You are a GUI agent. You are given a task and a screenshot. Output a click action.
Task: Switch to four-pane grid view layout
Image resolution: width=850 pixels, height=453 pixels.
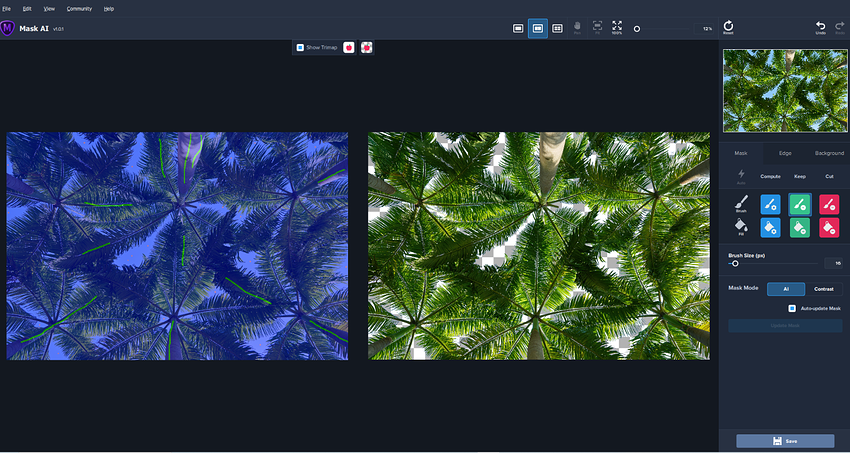coord(557,28)
